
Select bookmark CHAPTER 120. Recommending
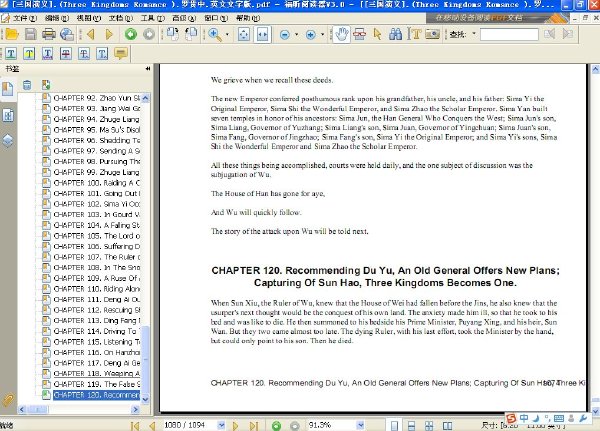pos(96,395)
